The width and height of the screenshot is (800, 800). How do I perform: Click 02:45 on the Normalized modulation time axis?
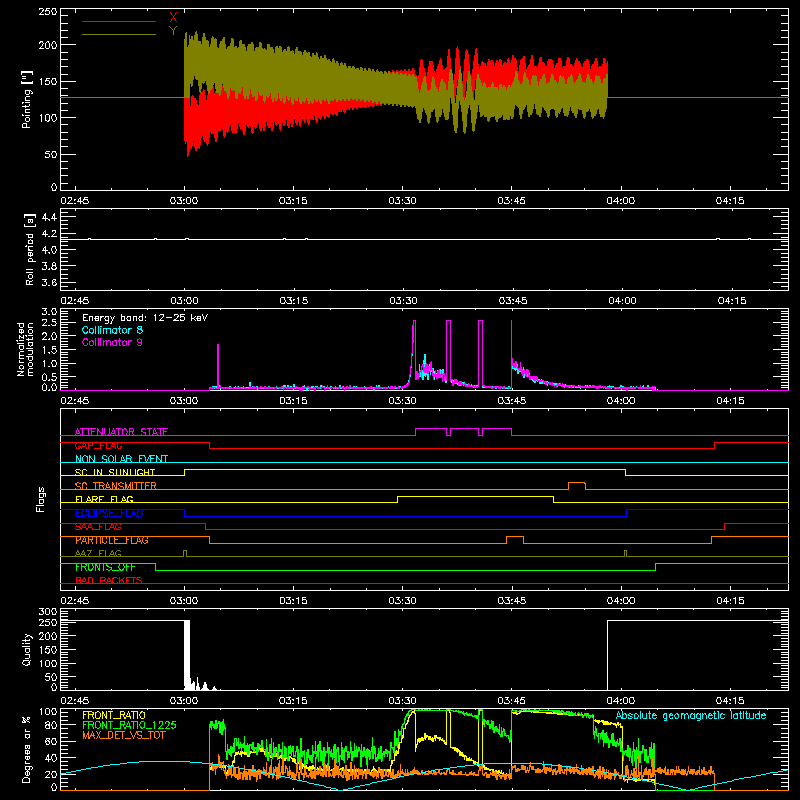74,401
